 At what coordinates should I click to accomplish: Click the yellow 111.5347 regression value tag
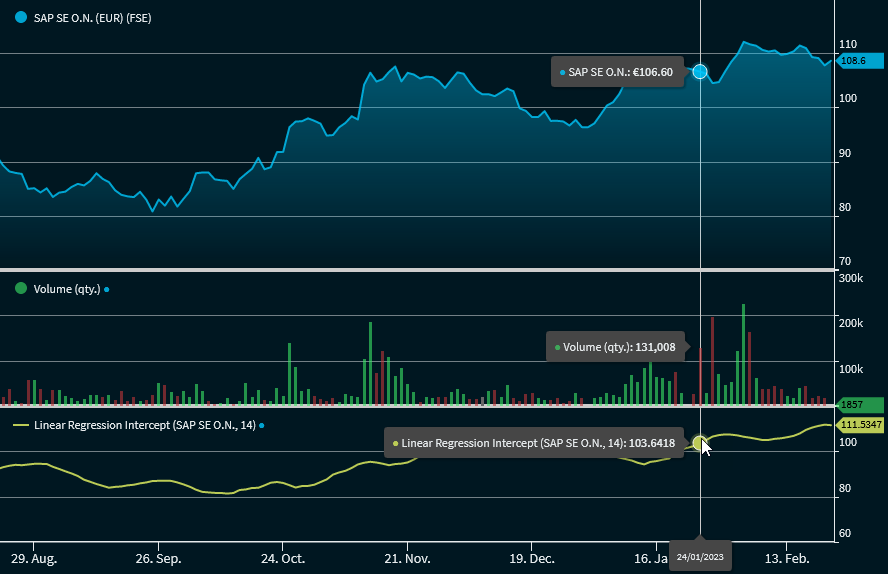tap(861, 425)
